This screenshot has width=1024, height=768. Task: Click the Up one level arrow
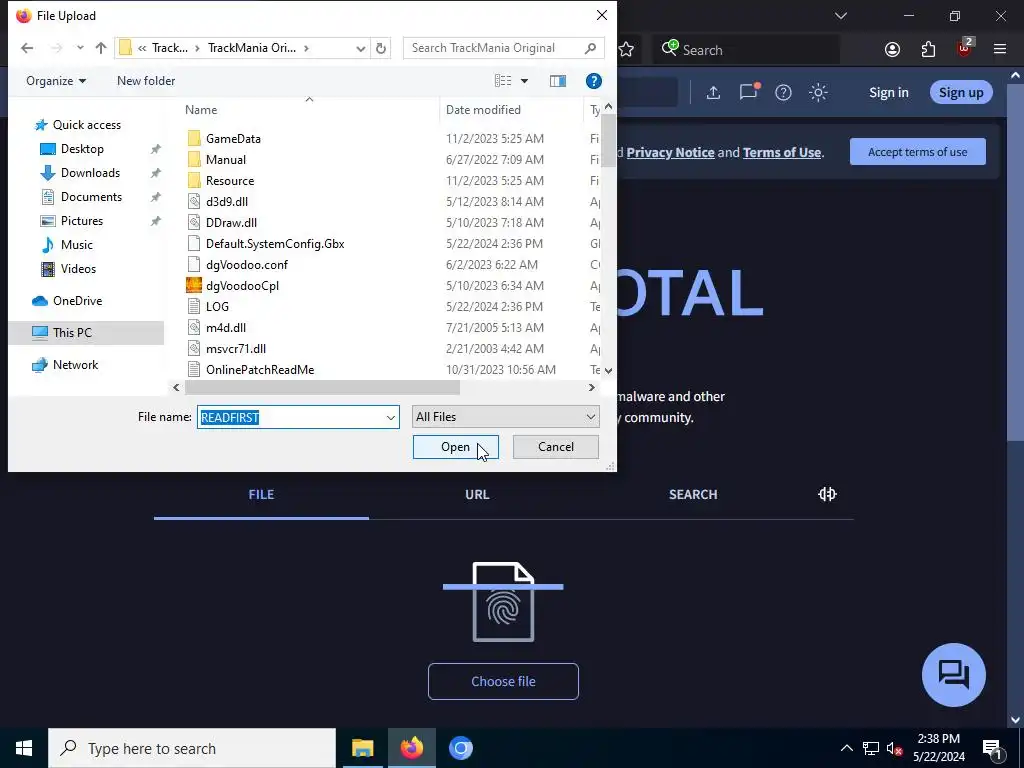(x=101, y=48)
